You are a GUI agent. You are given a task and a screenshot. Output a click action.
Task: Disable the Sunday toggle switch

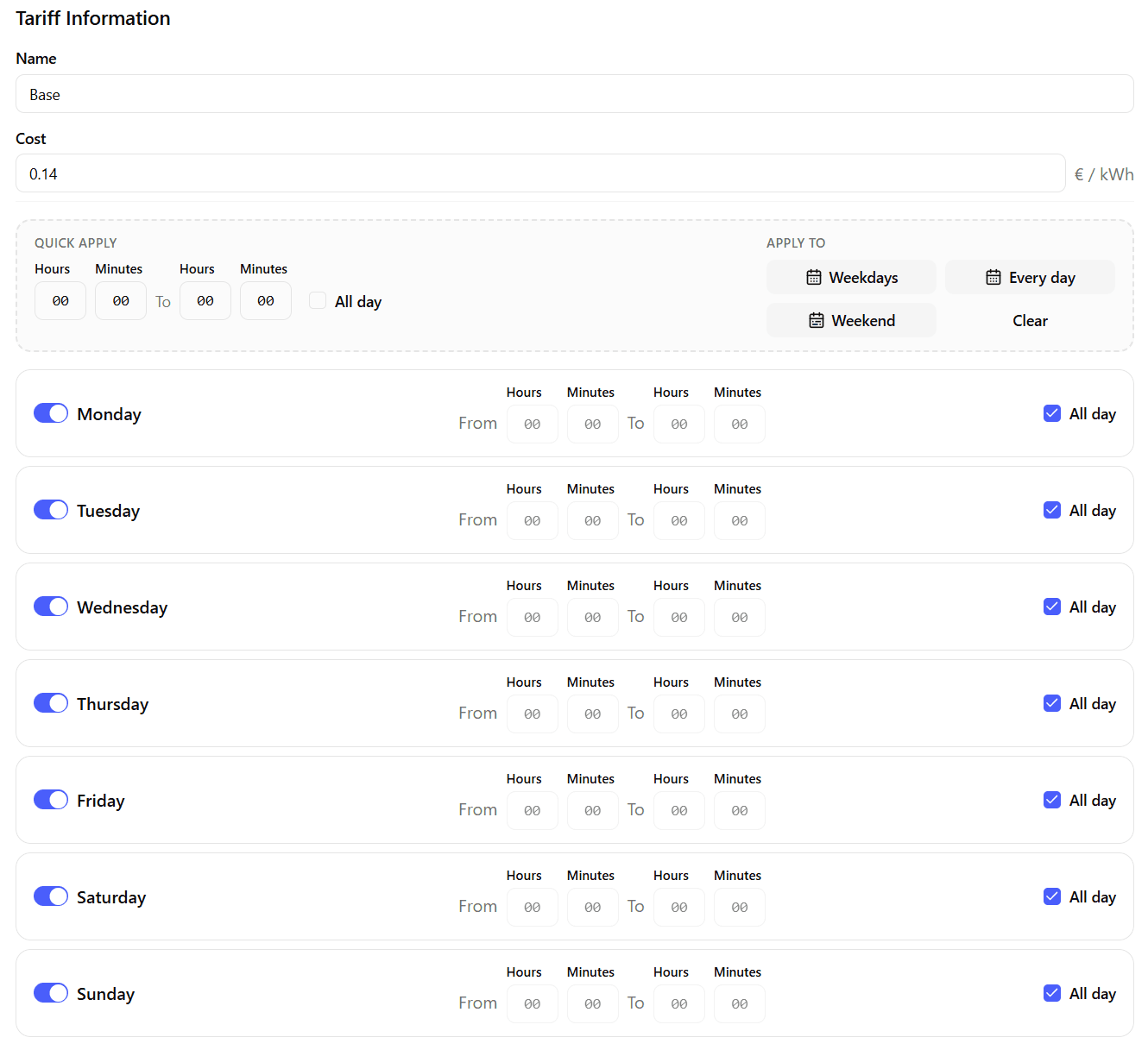(x=50, y=992)
